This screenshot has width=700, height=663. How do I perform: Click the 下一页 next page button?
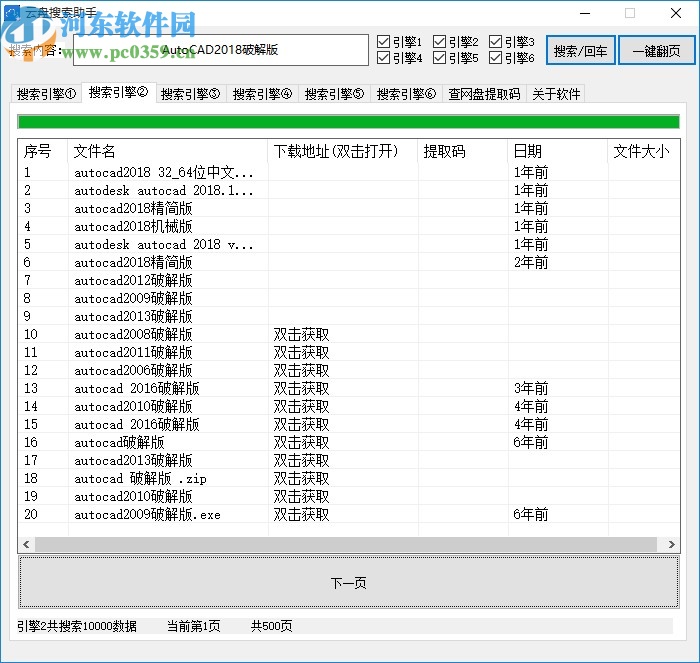point(349,583)
